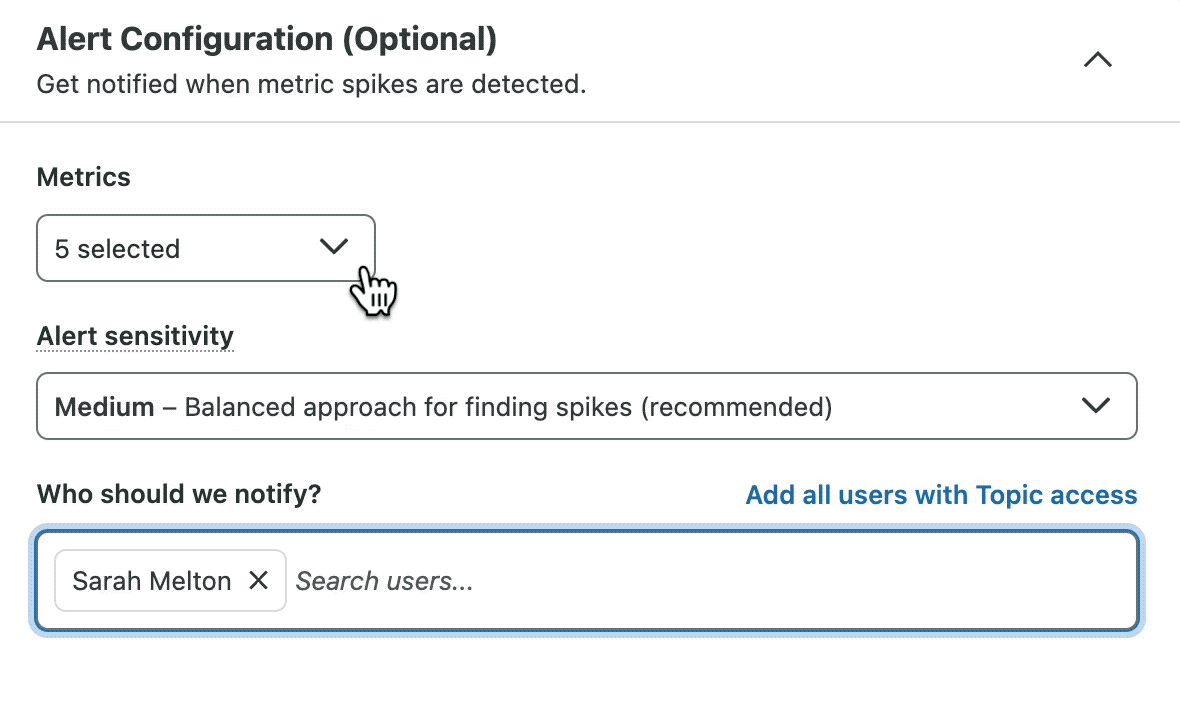
Task: Remove Sarah Melton using the X icon
Action: click(x=258, y=581)
